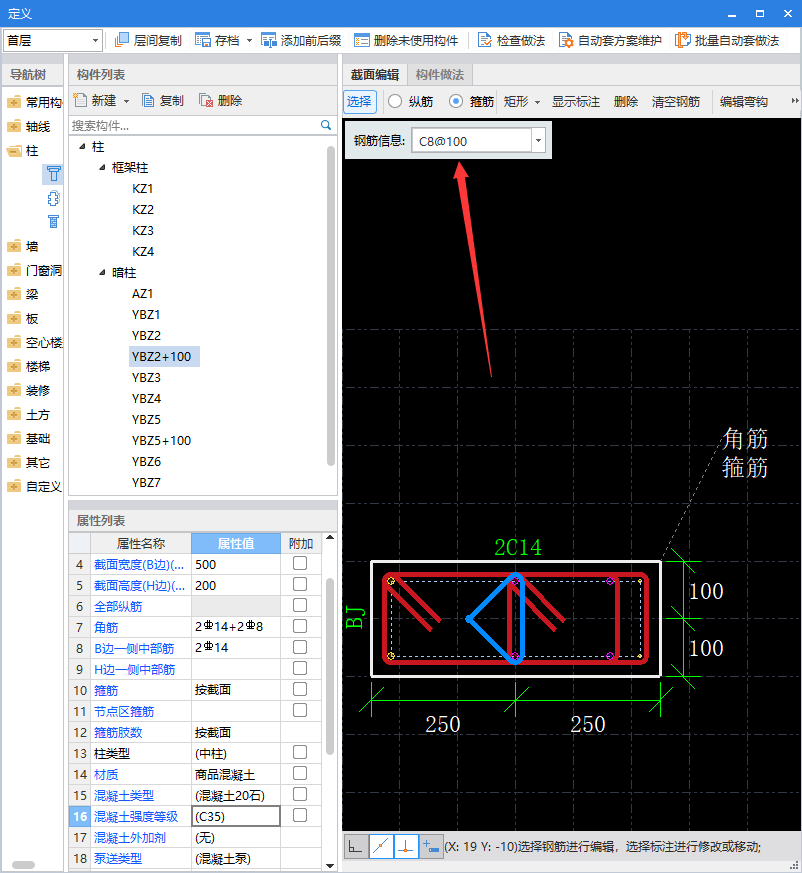Click the (C35) property value cell
This screenshot has width=802, height=873.
coord(236,816)
